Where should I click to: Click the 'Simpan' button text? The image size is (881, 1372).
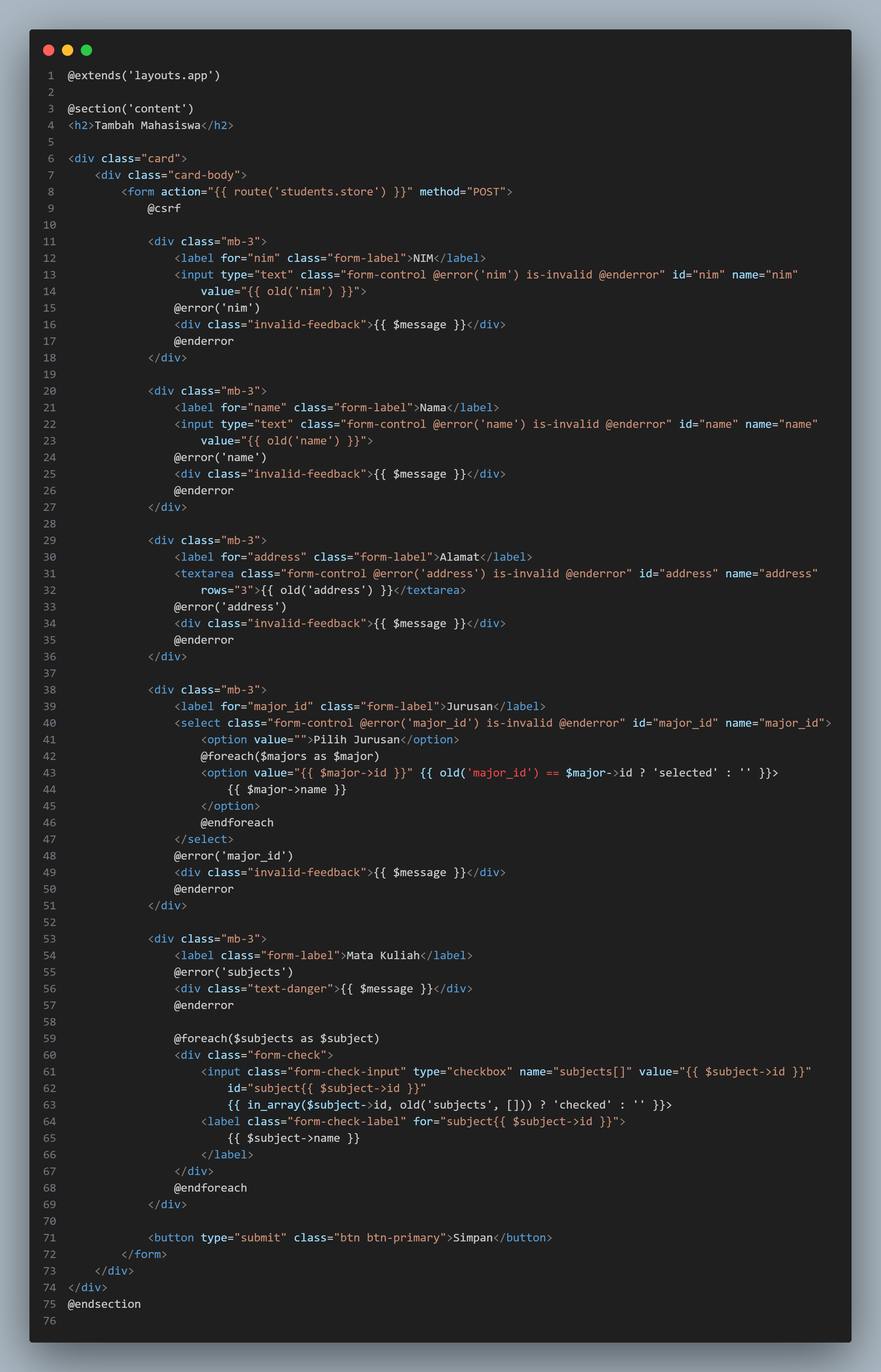click(473, 1237)
